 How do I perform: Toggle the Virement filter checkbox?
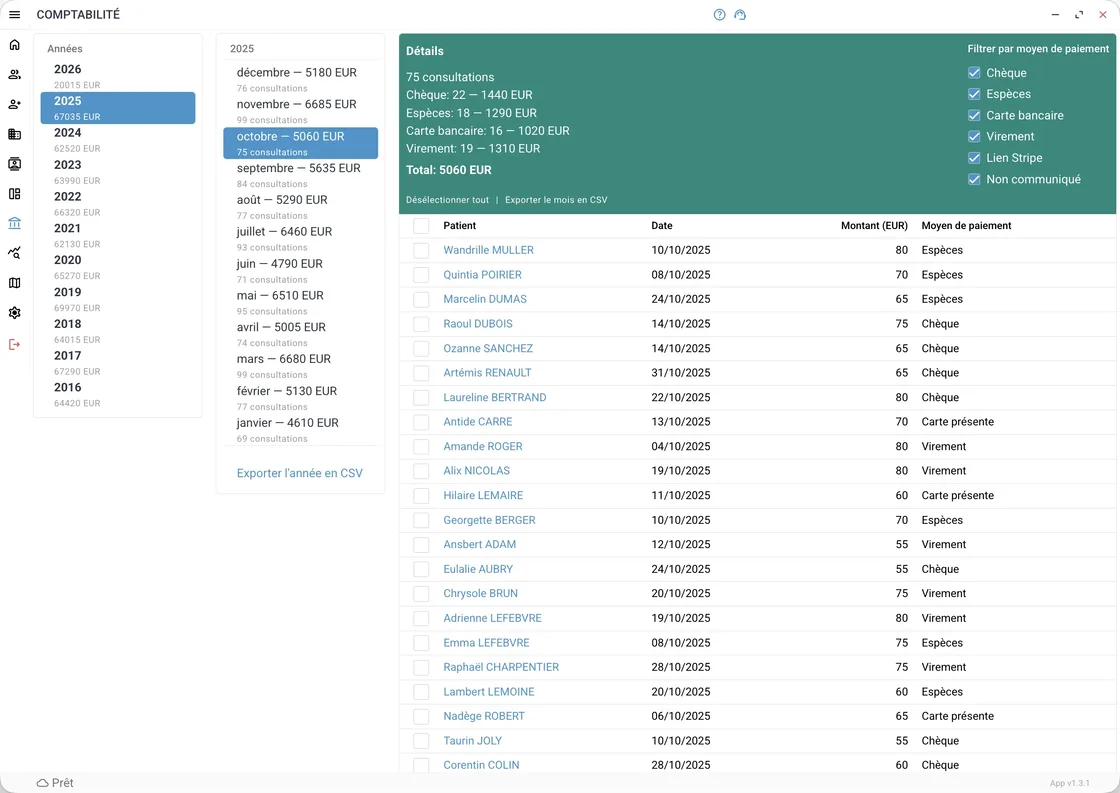[974, 136]
